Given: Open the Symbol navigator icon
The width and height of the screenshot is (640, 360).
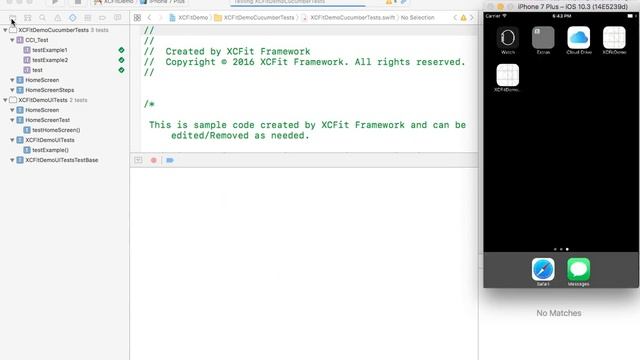Looking at the screenshot, I should pyautogui.click(x=28, y=18).
